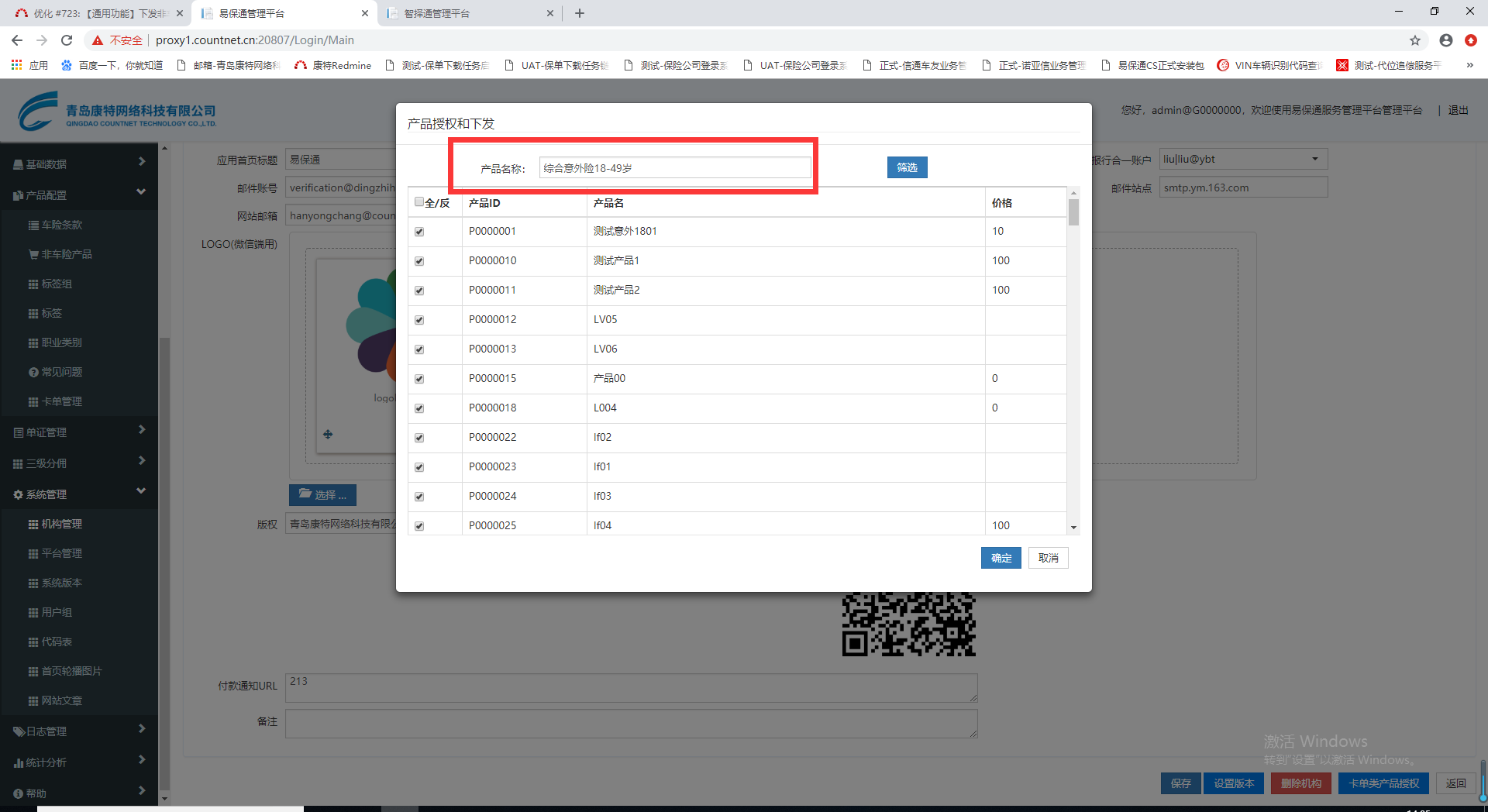Open the Apps grid shortcut in bookmarks bar

(29, 65)
